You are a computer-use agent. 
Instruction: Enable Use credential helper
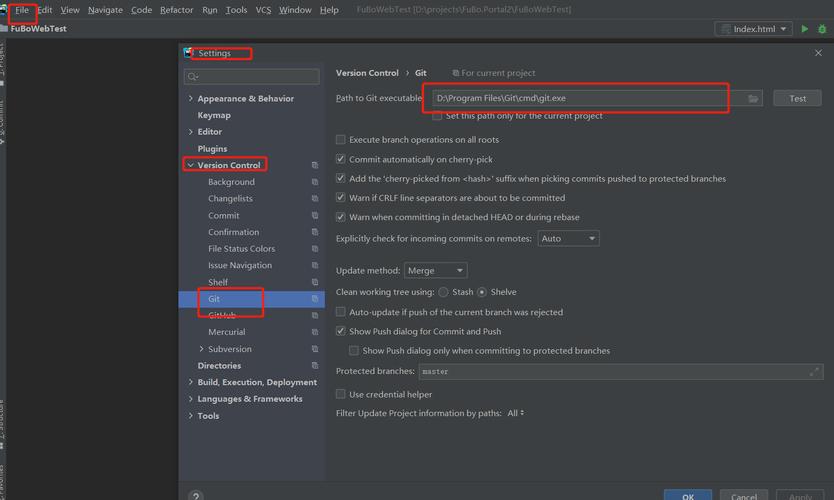(x=340, y=394)
